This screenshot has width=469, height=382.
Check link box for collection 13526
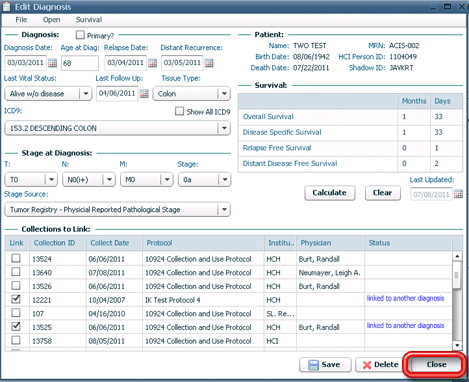click(16, 286)
